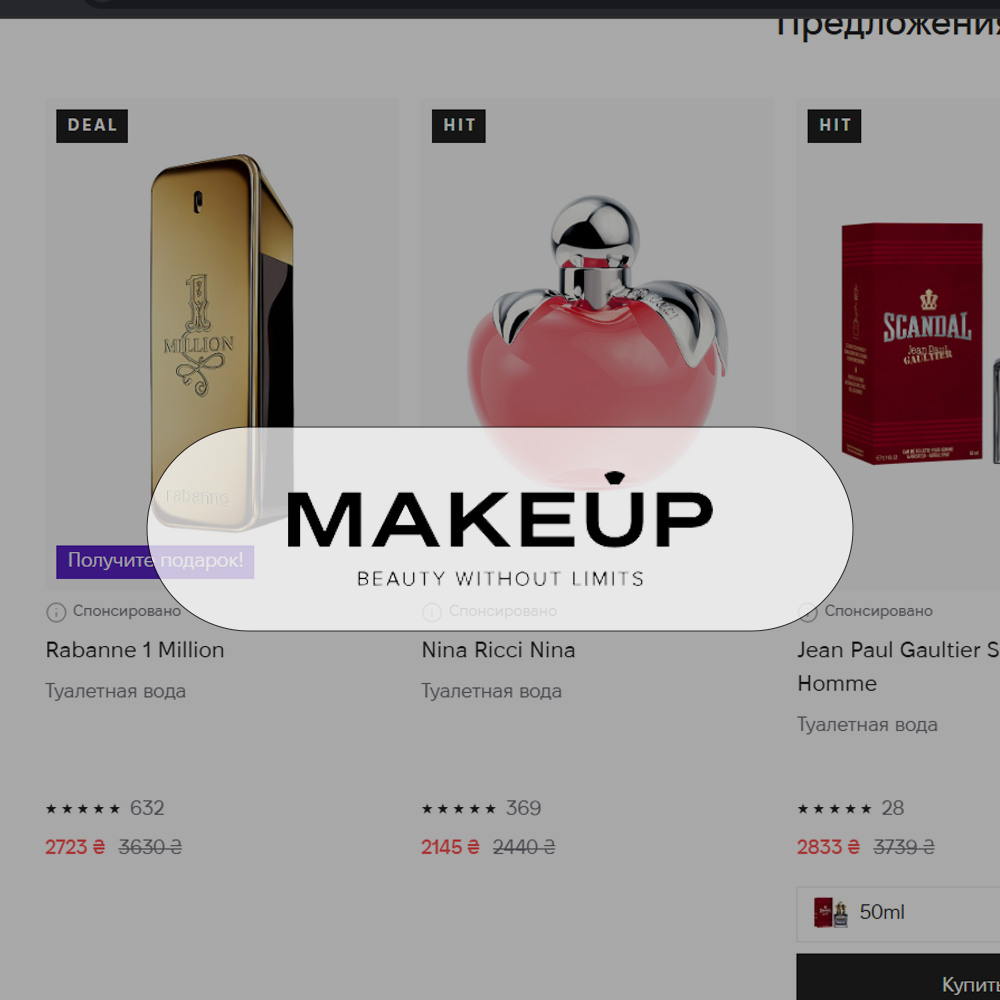
Task: Open the Jean Paul Gaultier product title link
Action: click(x=898, y=666)
